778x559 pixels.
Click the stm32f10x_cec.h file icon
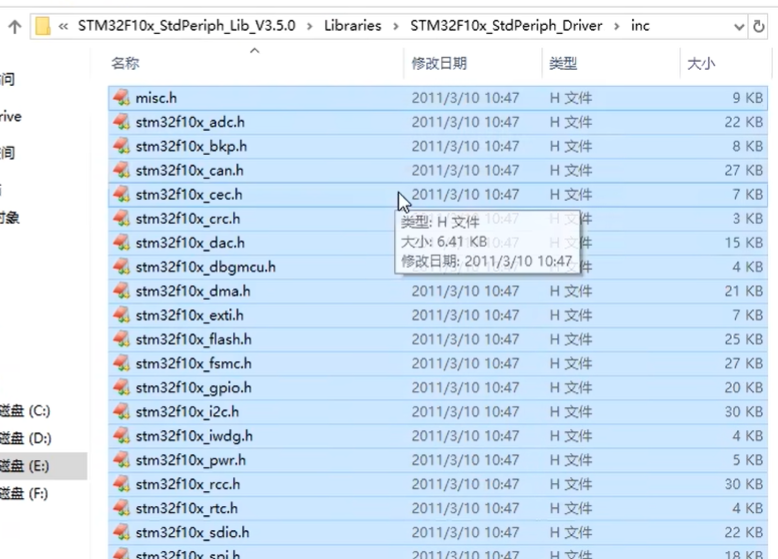pyautogui.click(x=121, y=194)
